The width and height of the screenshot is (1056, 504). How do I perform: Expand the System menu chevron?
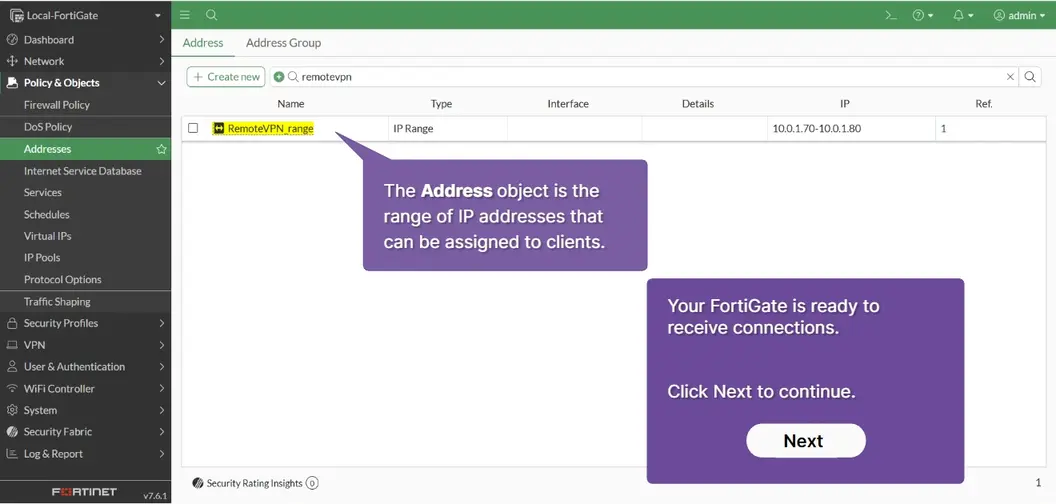pyautogui.click(x=162, y=410)
